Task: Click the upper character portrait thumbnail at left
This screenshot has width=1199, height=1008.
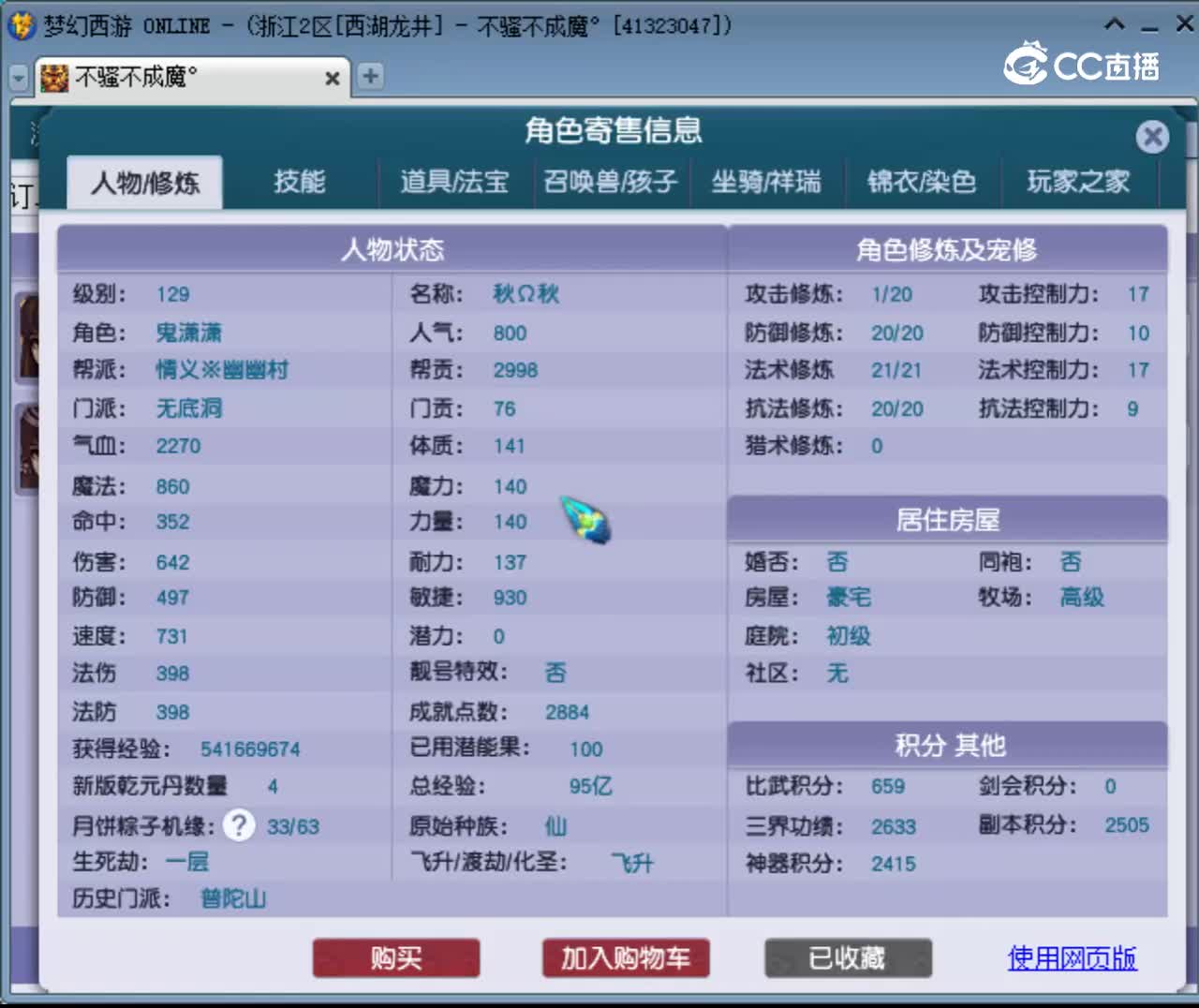Action: (28, 337)
